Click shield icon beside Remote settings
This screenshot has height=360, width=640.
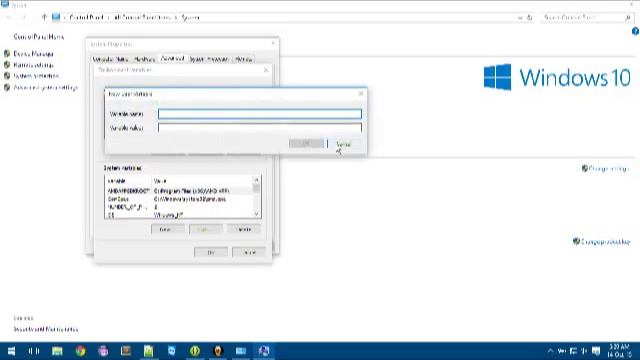(7, 64)
